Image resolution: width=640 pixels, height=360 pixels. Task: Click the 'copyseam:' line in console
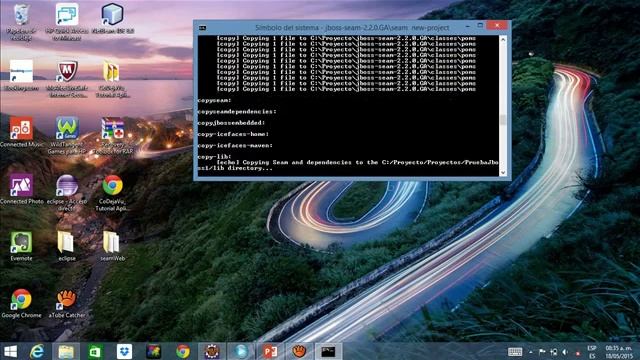tap(215, 100)
